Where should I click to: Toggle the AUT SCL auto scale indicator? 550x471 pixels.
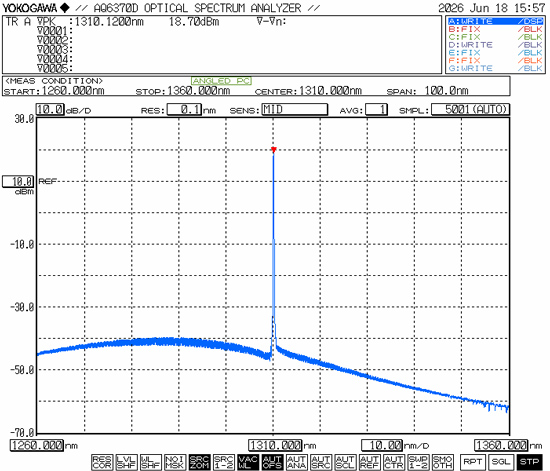tap(346, 462)
